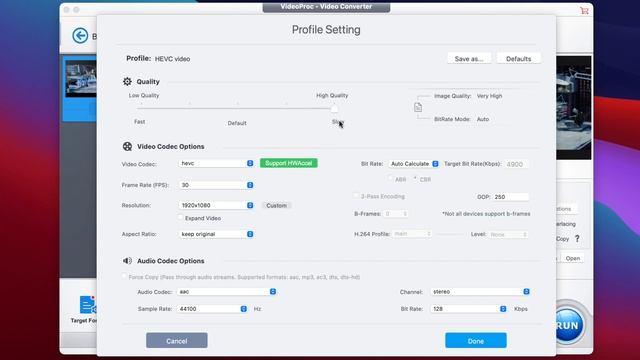Viewport: 640px width, 360px height.
Task: Open the Resolution 1920x1080 dropdown
Action: (216, 205)
